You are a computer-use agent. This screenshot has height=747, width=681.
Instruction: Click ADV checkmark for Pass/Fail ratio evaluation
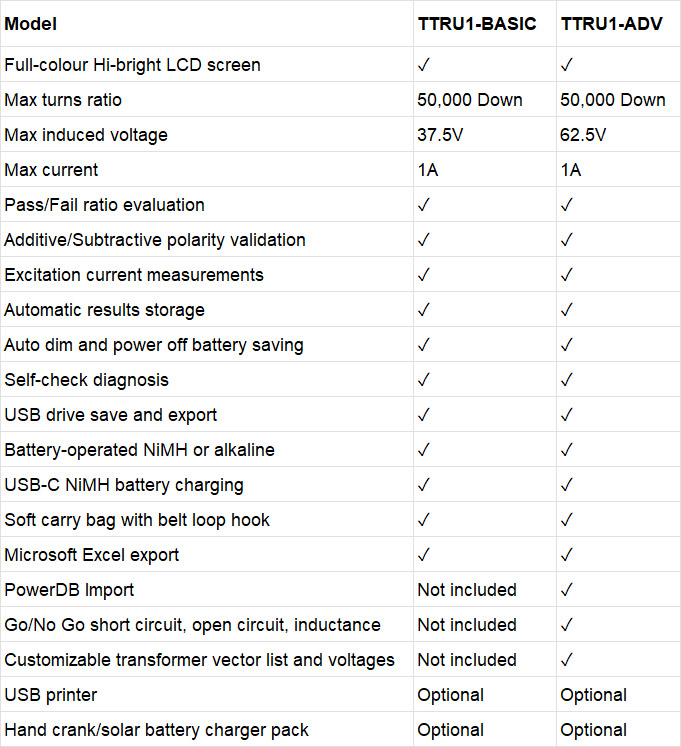point(567,205)
